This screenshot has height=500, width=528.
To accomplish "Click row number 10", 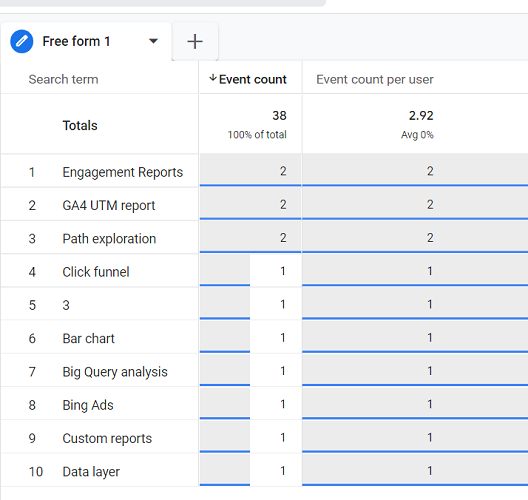I will click(x=36, y=472).
